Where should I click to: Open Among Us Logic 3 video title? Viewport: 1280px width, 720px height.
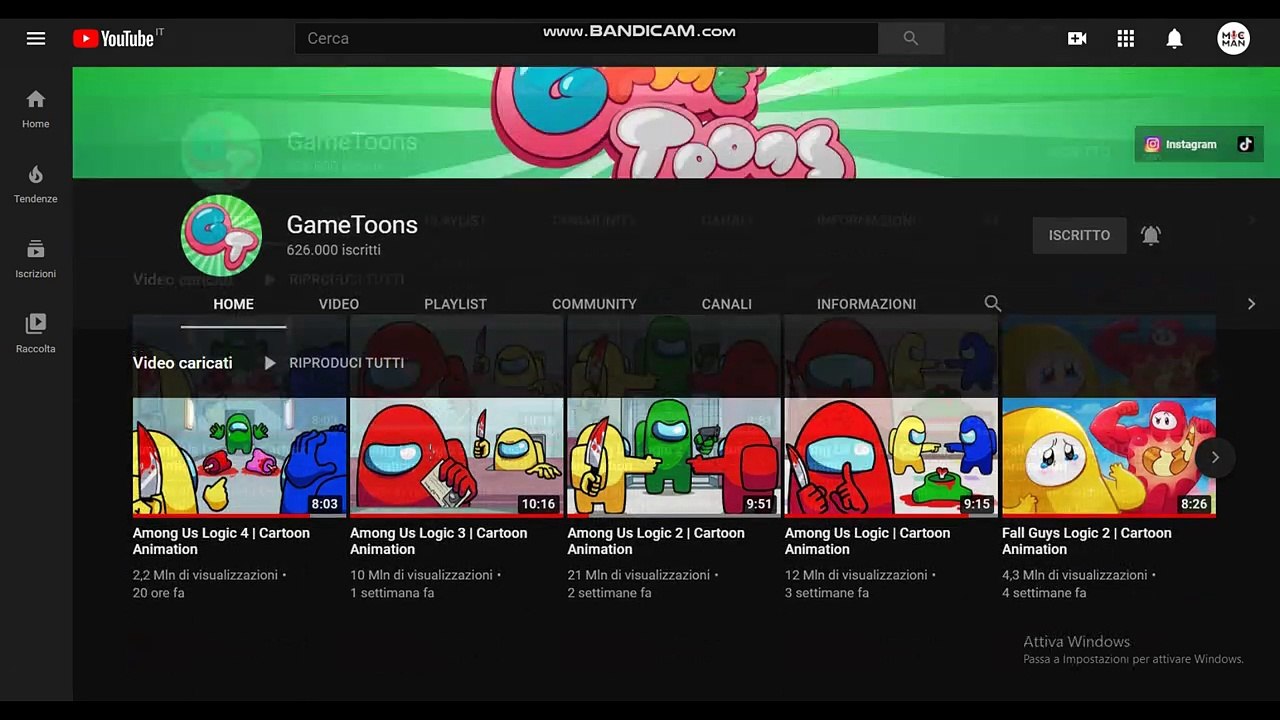tap(438, 541)
